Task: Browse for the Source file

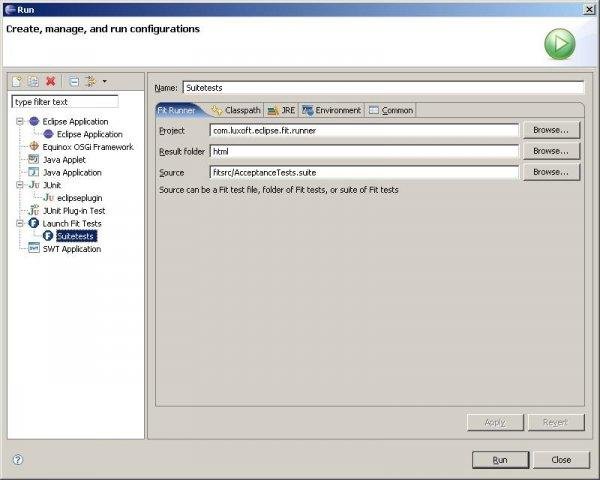Action: pos(551,172)
